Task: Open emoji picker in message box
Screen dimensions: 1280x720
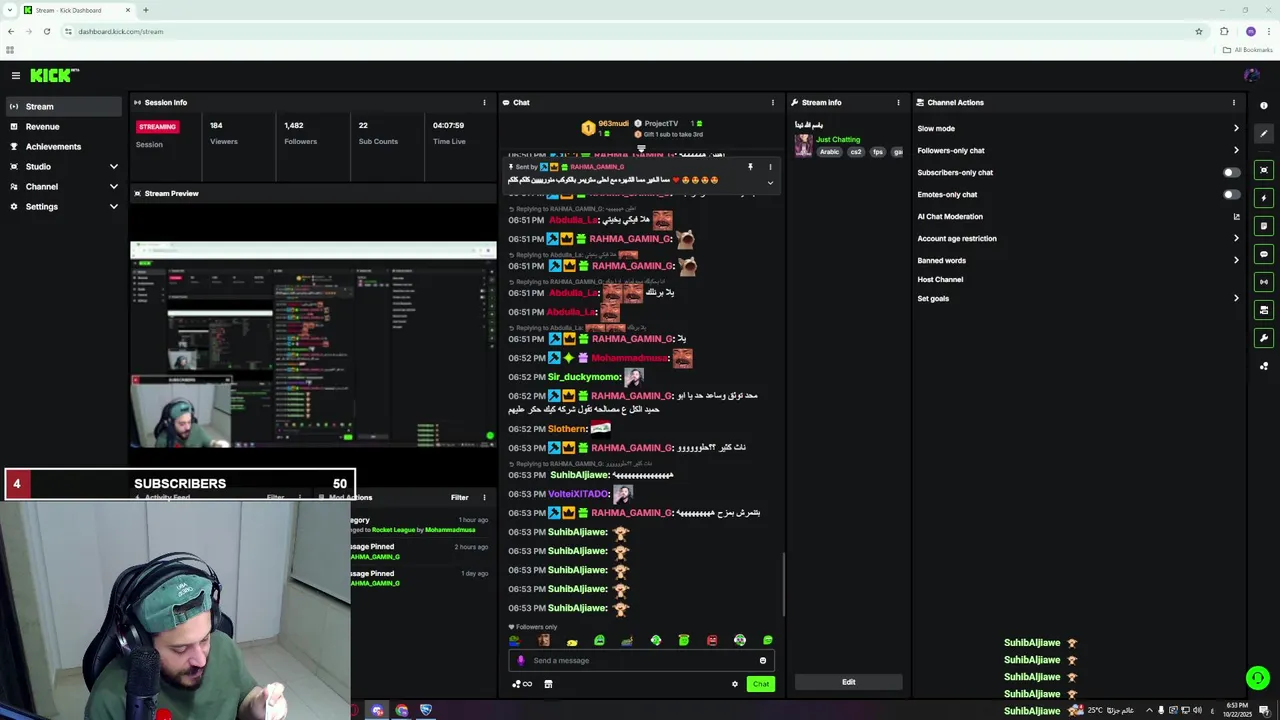Action: tap(762, 660)
